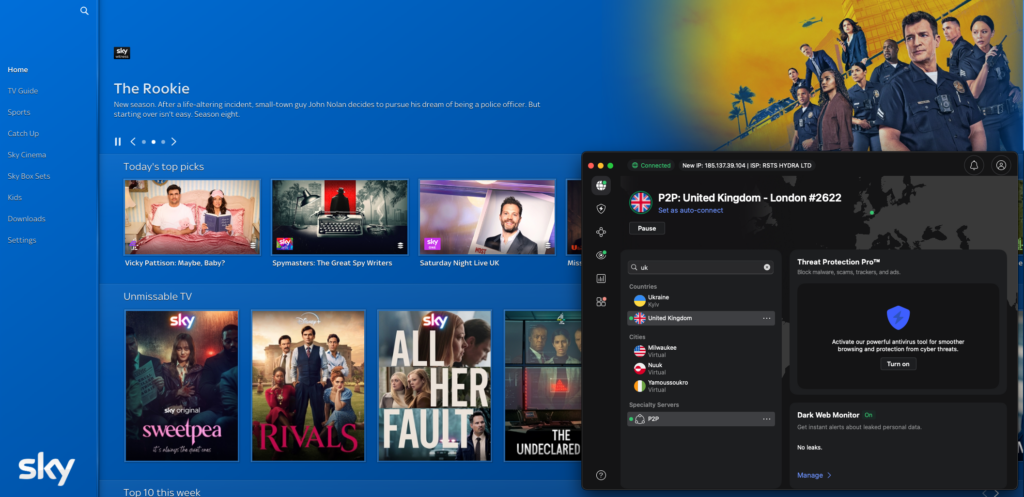Open Catch Up section
Image resolution: width=1024 pixels, height=497 pixels.
click(x=24, y=133)
